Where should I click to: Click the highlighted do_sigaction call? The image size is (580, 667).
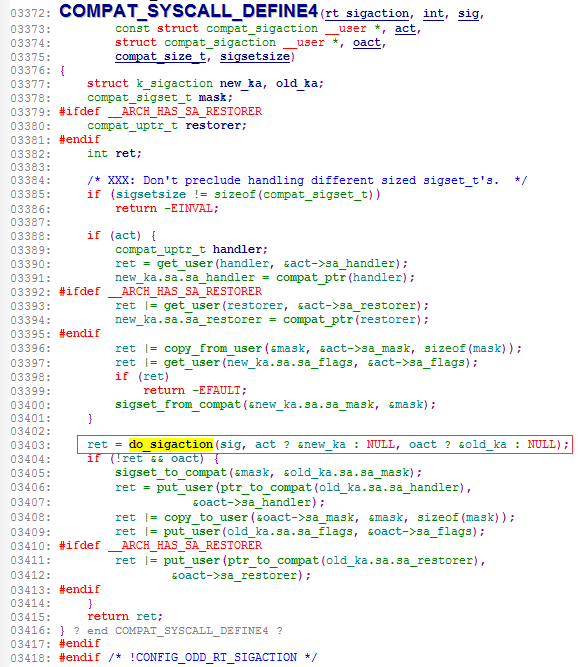(171, 445)
